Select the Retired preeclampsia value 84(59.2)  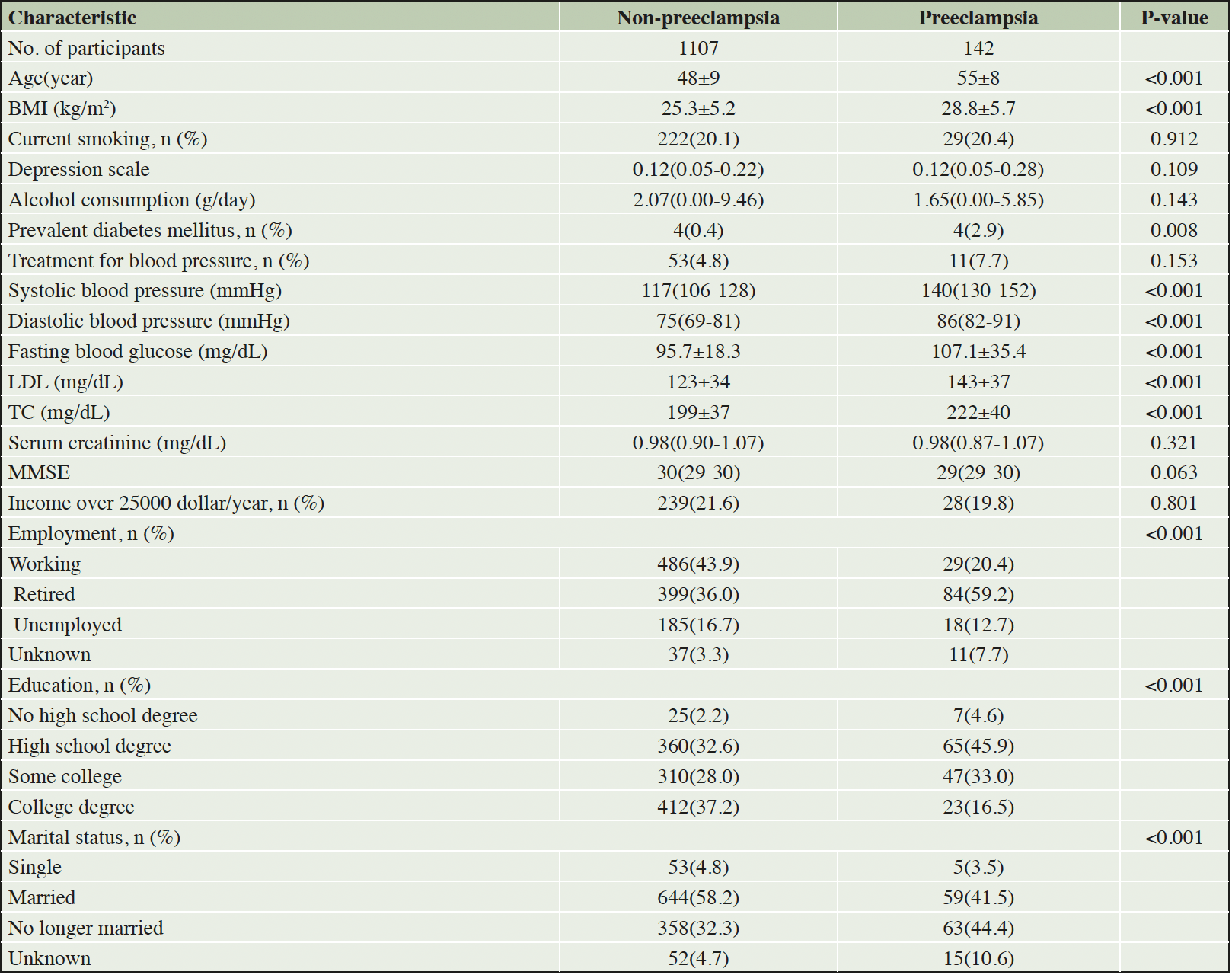(978, 595)
